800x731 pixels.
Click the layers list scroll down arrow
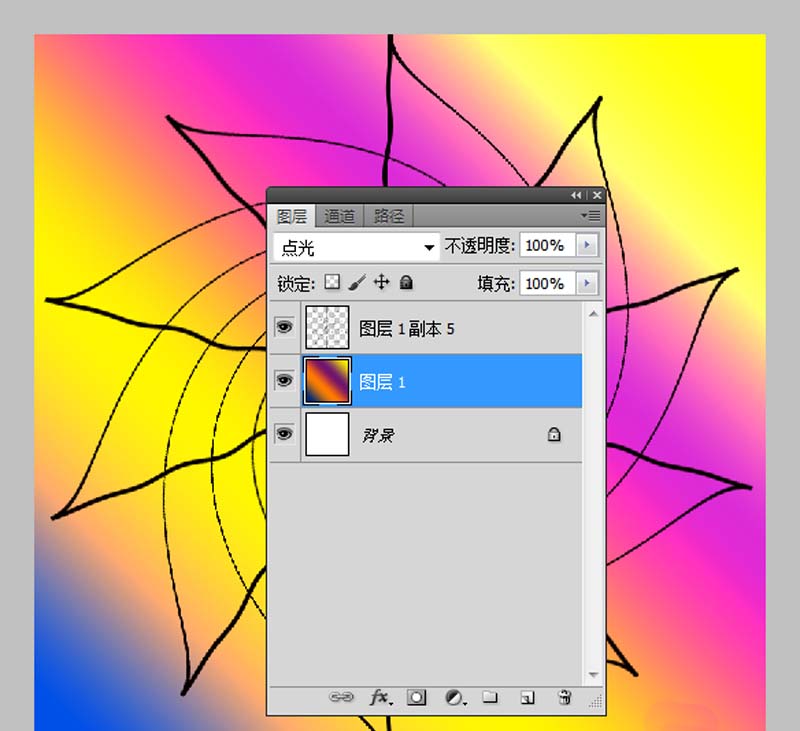[x=593, y=674]
